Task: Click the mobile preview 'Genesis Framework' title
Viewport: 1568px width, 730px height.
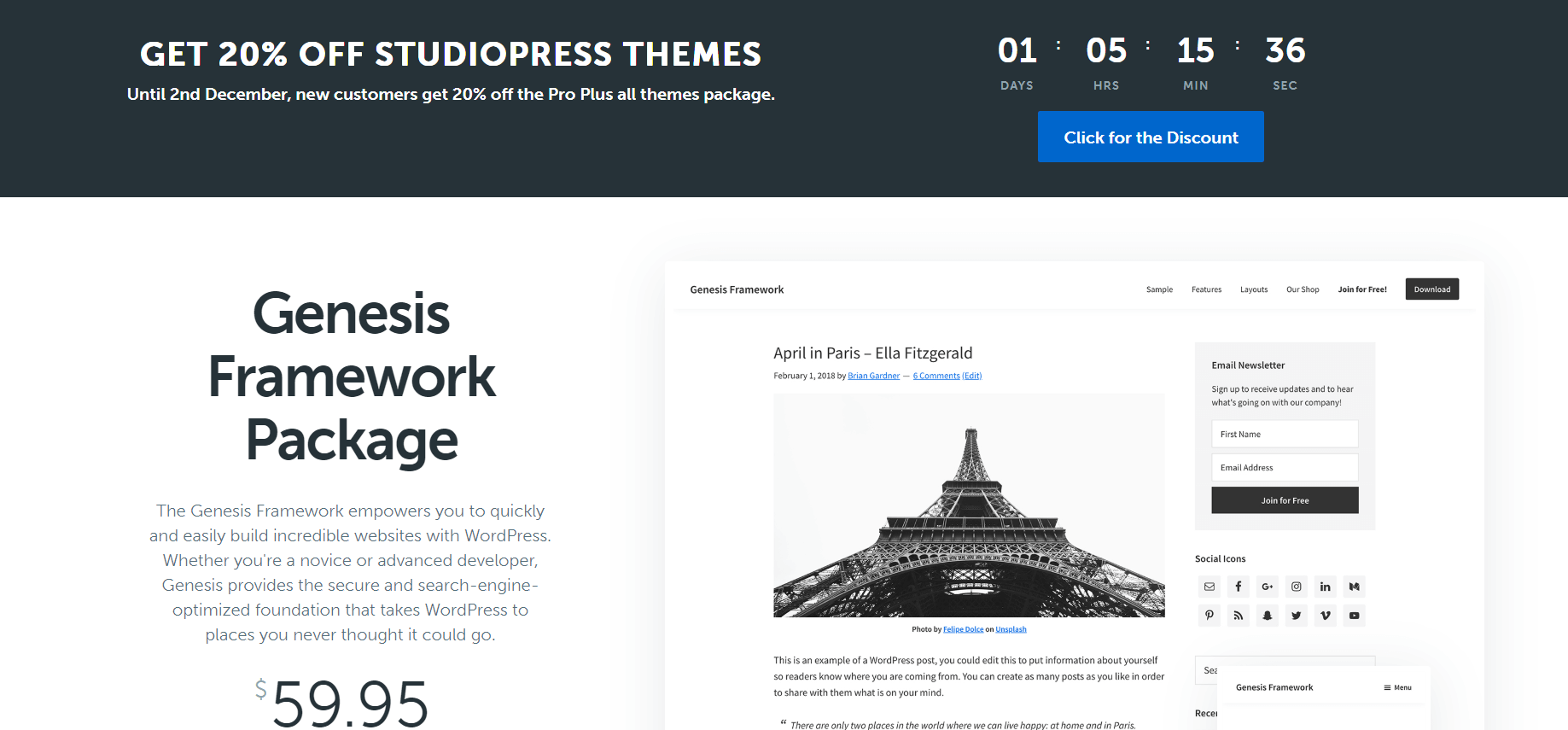Action: (1274, 687)
